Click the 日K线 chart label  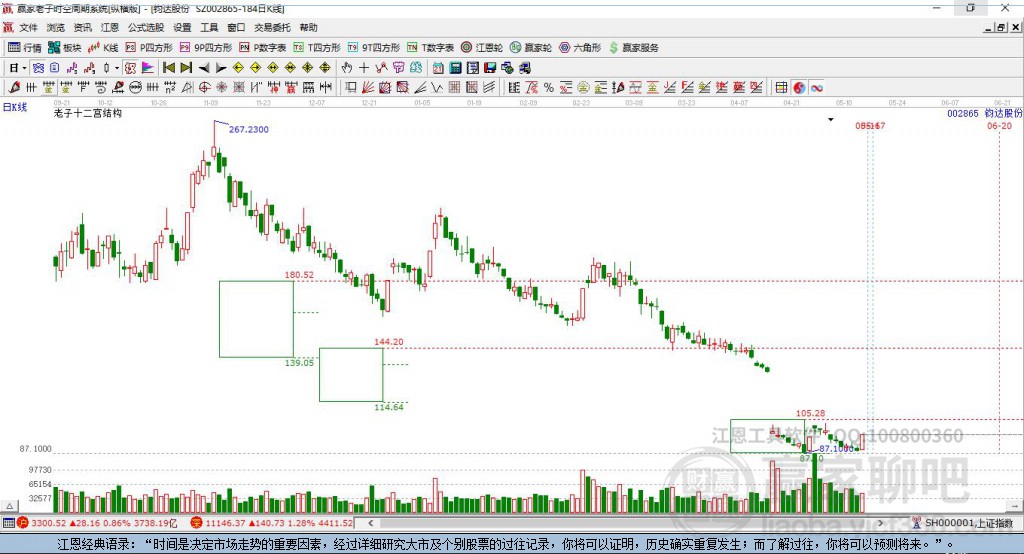(x=15, y=107)
